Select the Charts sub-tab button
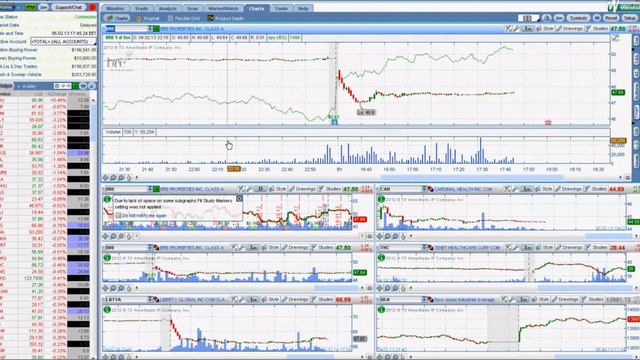The image size is (640, 360). point(117,18)
